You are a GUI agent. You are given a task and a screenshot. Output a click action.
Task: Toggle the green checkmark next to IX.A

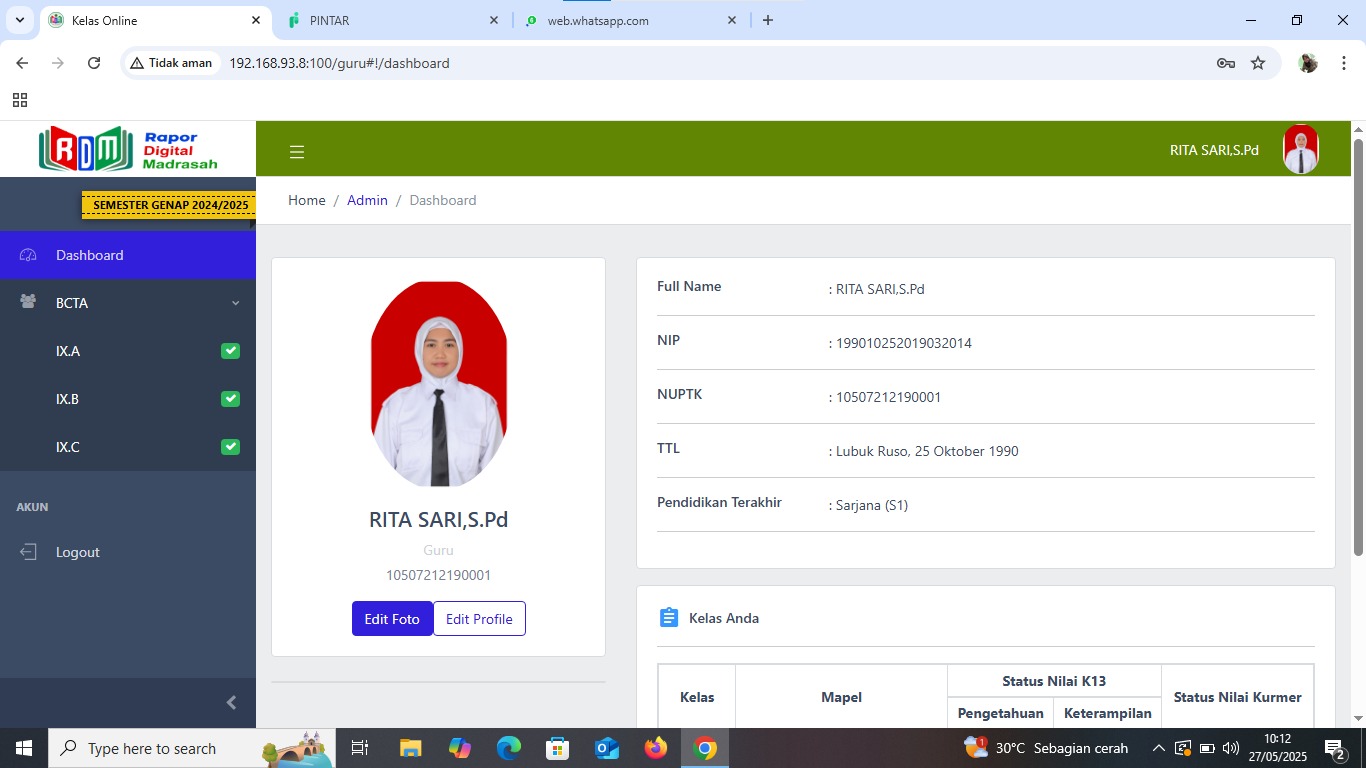tap(230, 351)
